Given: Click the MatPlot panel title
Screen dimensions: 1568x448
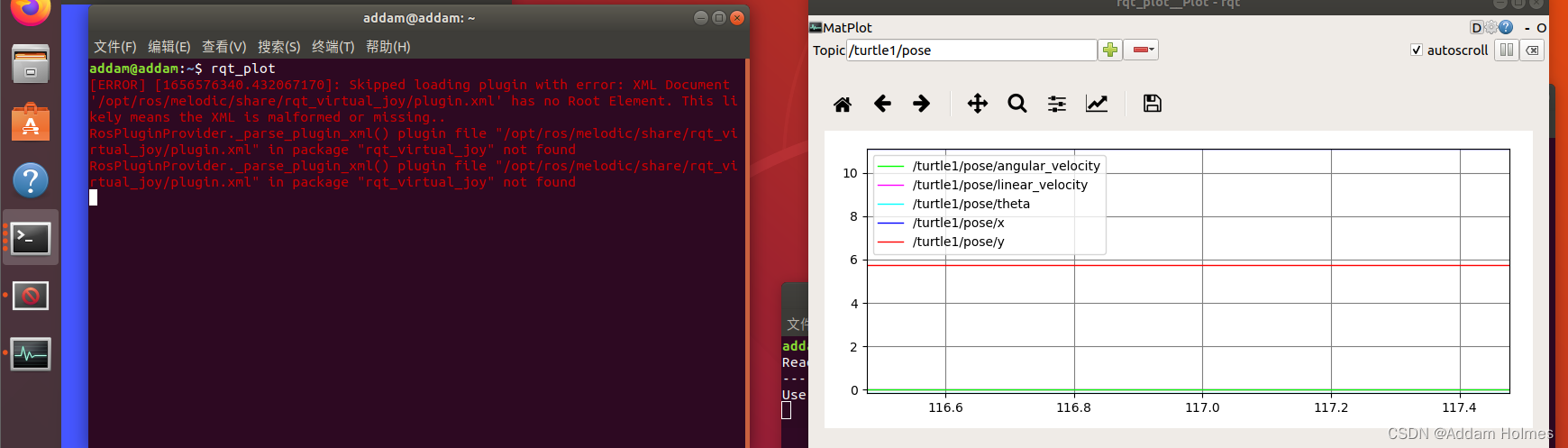Looking at the screenshot, I should click(x=847, y=28).
